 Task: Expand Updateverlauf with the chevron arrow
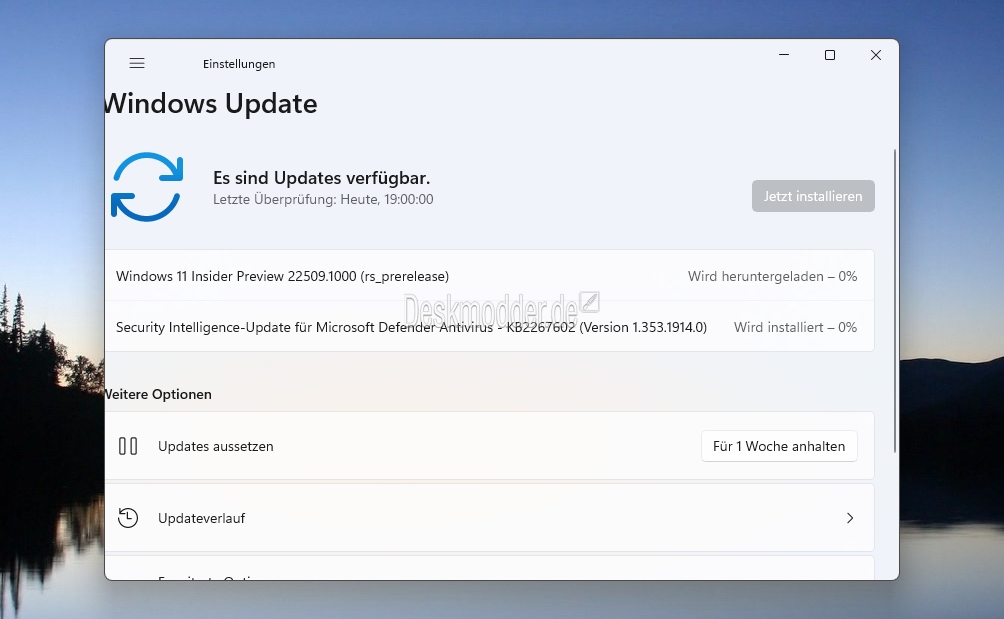click(850, 518)
